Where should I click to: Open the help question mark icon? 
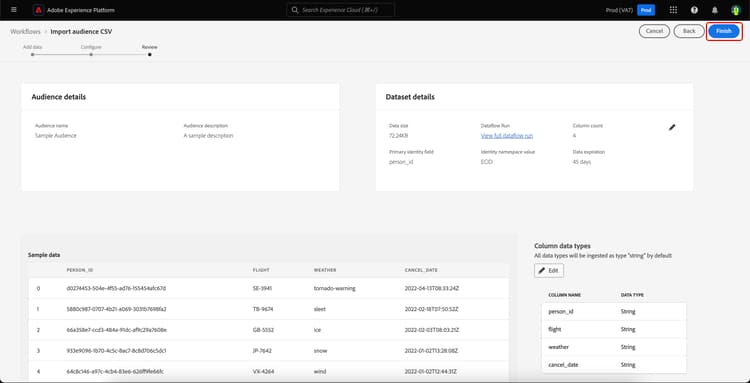click(x=694, y=10)
